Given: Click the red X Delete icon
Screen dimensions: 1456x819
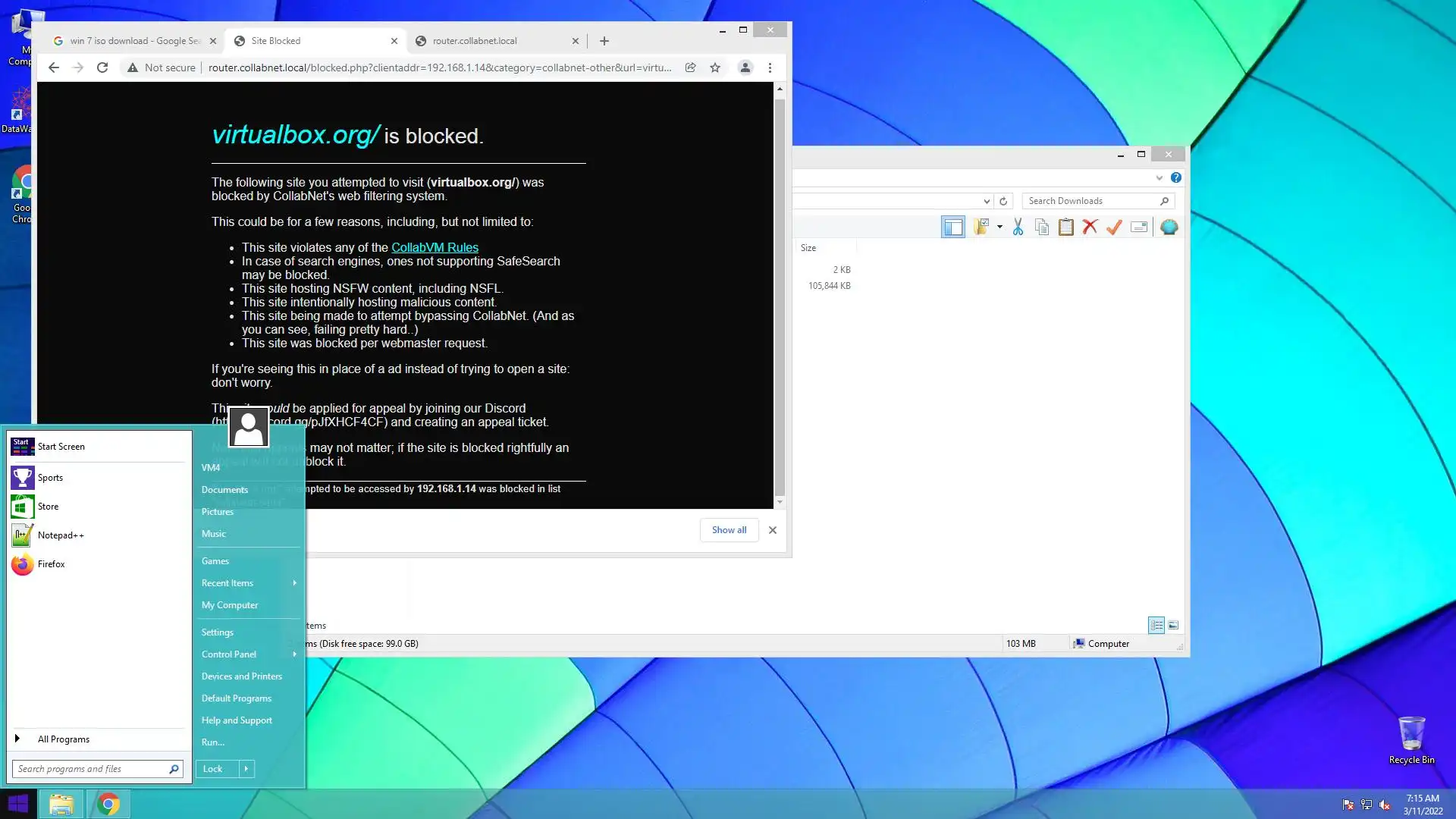Looking at the screenshot, I should (x=1090, y=227).
